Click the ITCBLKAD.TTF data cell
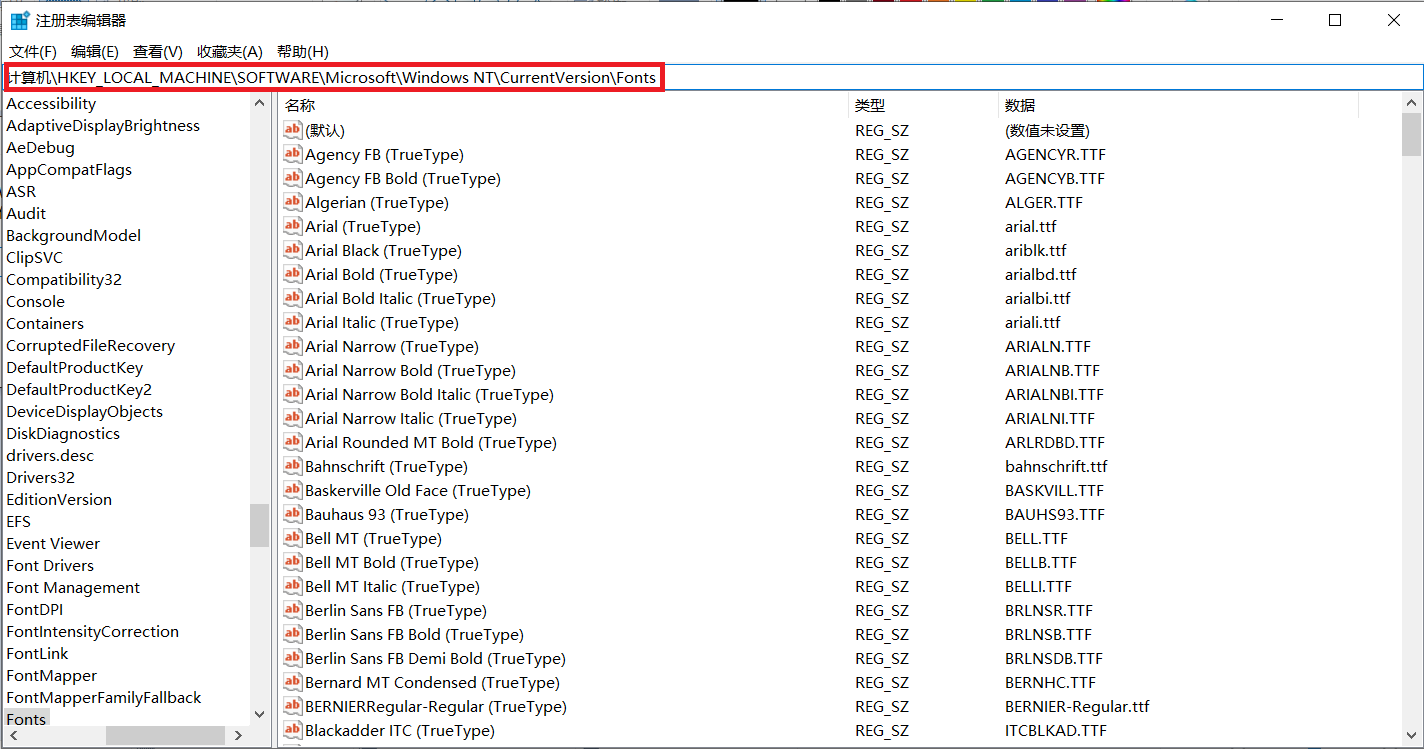The width and height of the screenshot is (1424, 749). (x=1056, y=730)
